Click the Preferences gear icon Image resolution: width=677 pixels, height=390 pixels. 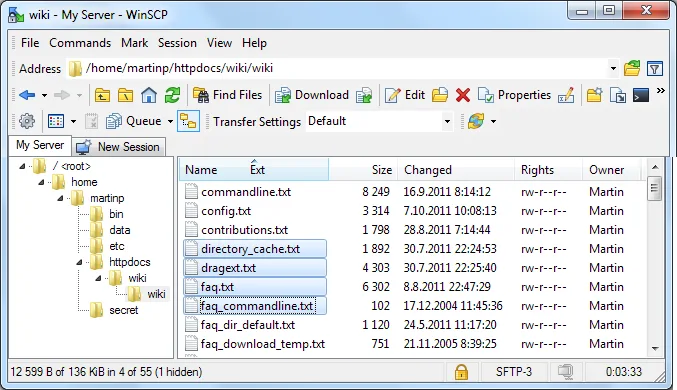(27, 121)
